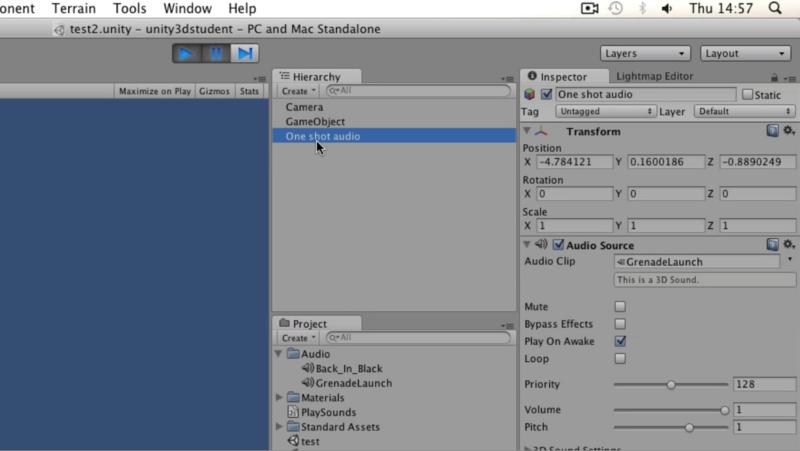Open the Inspector panel options menu icon
Viewport: 800px width, 451px height.
(790, 79)
